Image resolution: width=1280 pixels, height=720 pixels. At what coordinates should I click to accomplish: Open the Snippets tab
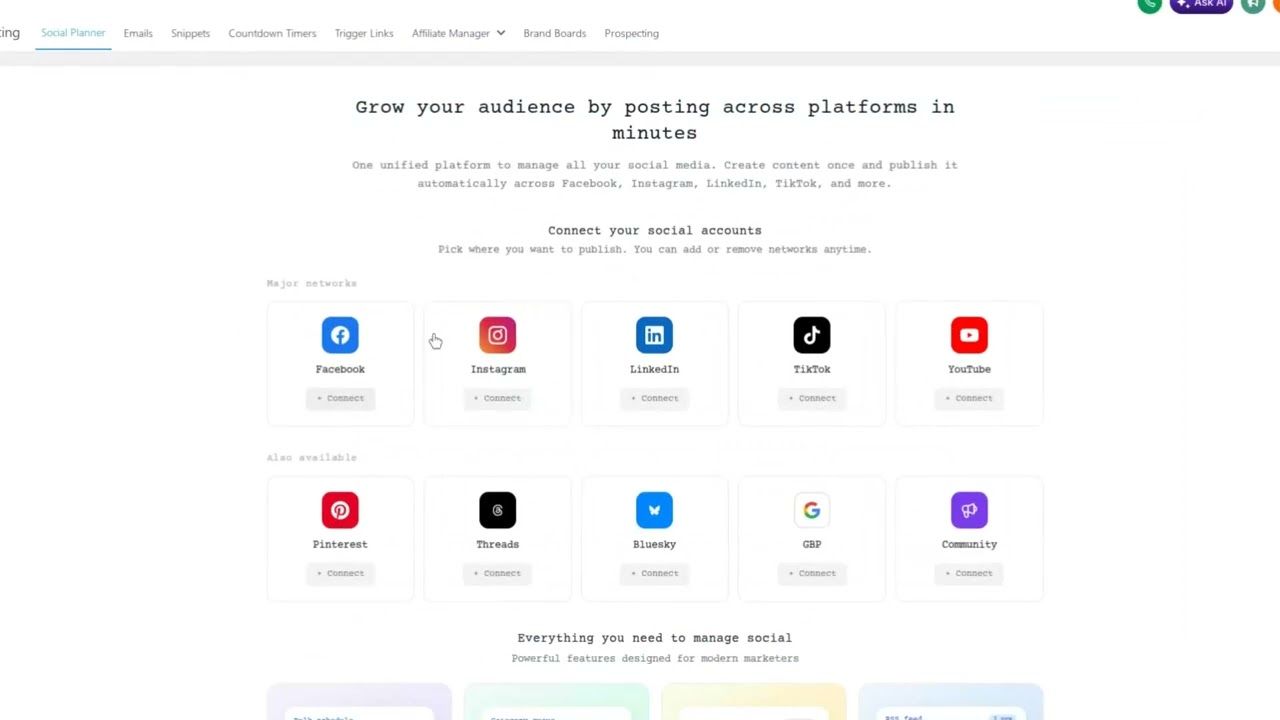point(190,33)
